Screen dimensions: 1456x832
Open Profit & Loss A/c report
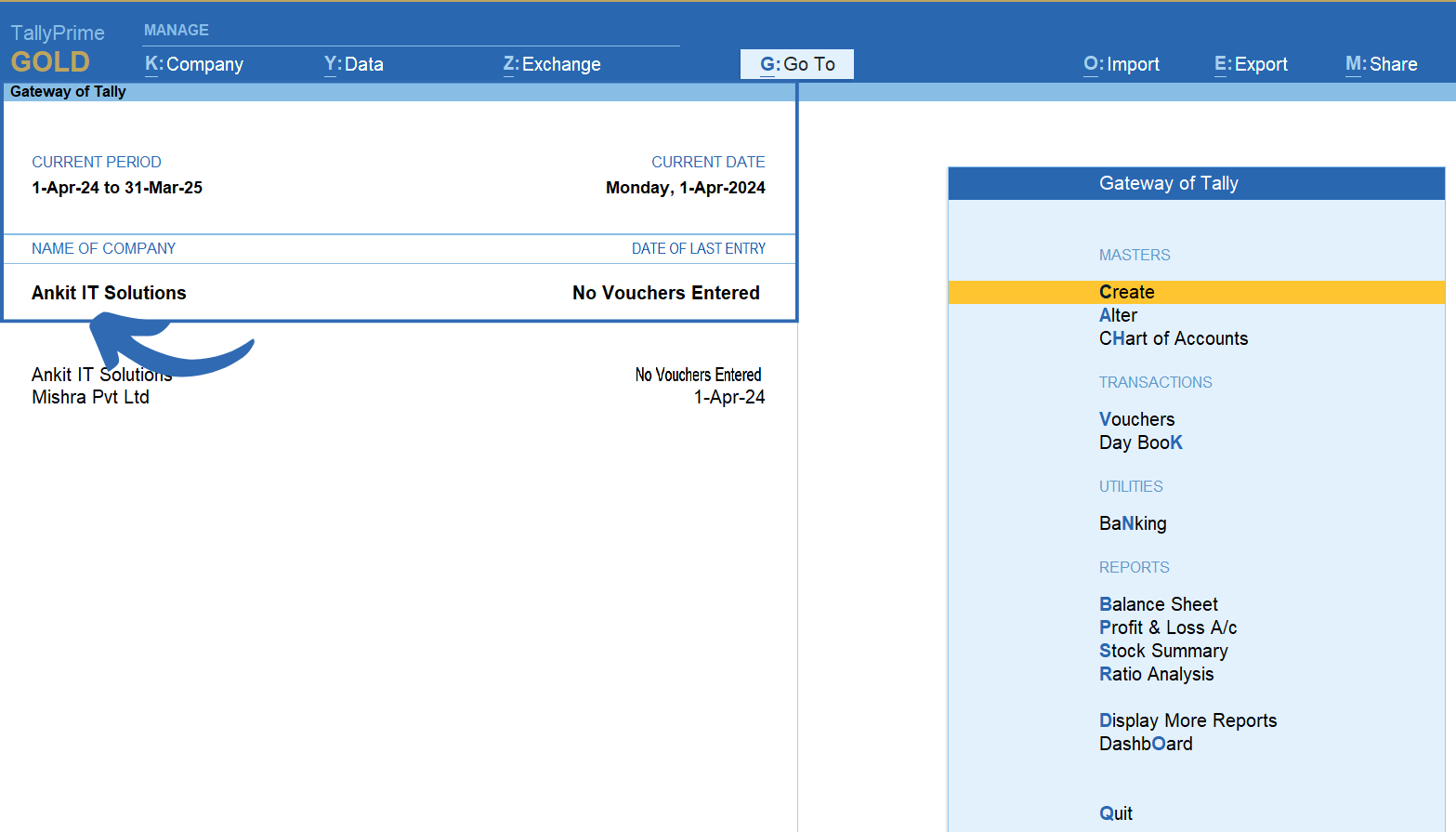[x=1168, y=627]
